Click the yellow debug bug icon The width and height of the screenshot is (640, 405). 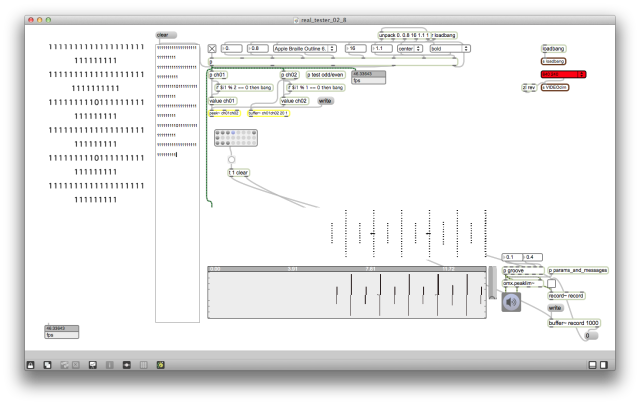(160, 365)
